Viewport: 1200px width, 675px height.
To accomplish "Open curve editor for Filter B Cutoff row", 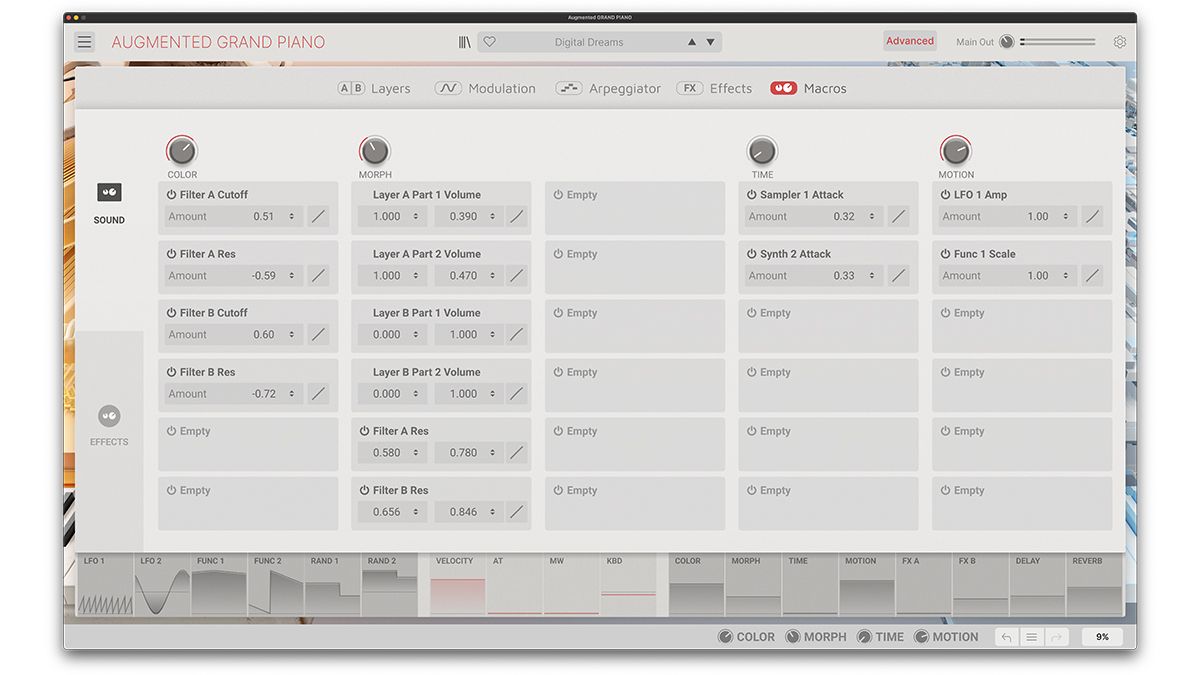I will click(x=318, y=334).
